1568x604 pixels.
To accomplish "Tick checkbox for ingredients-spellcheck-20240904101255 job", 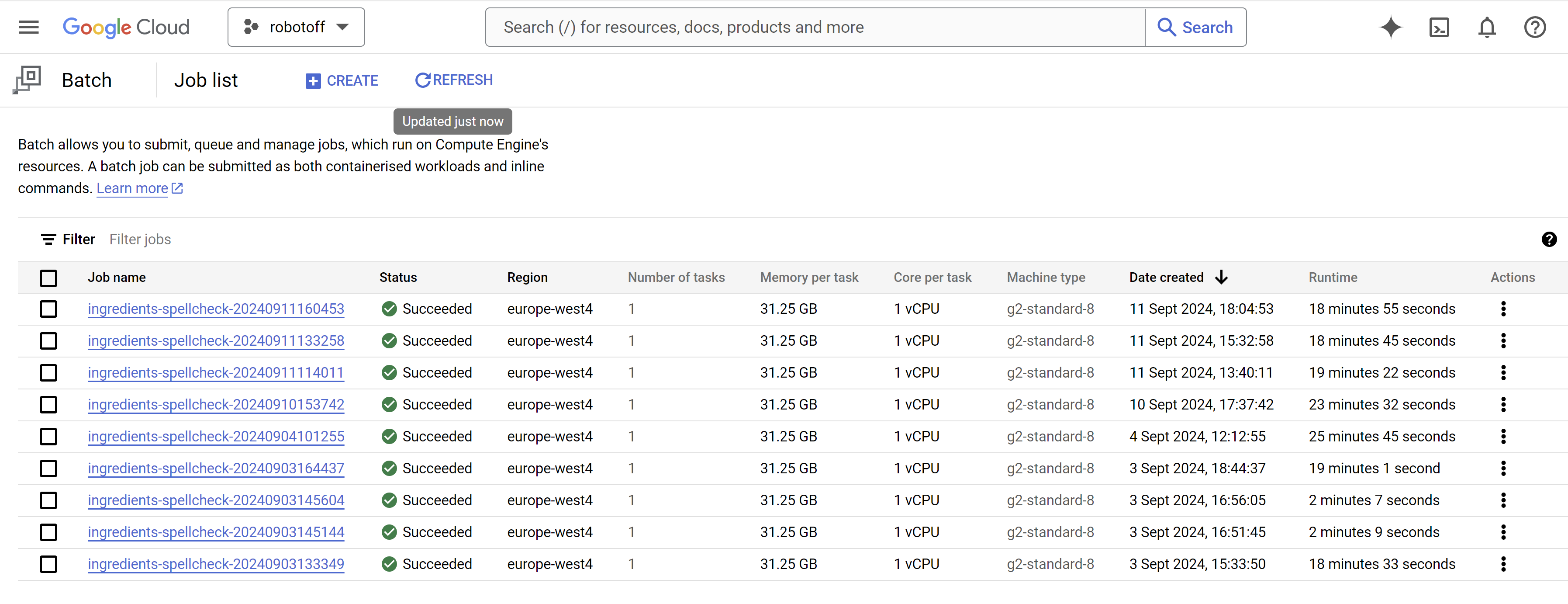I will pyautogui.click(x=48, y=437).
